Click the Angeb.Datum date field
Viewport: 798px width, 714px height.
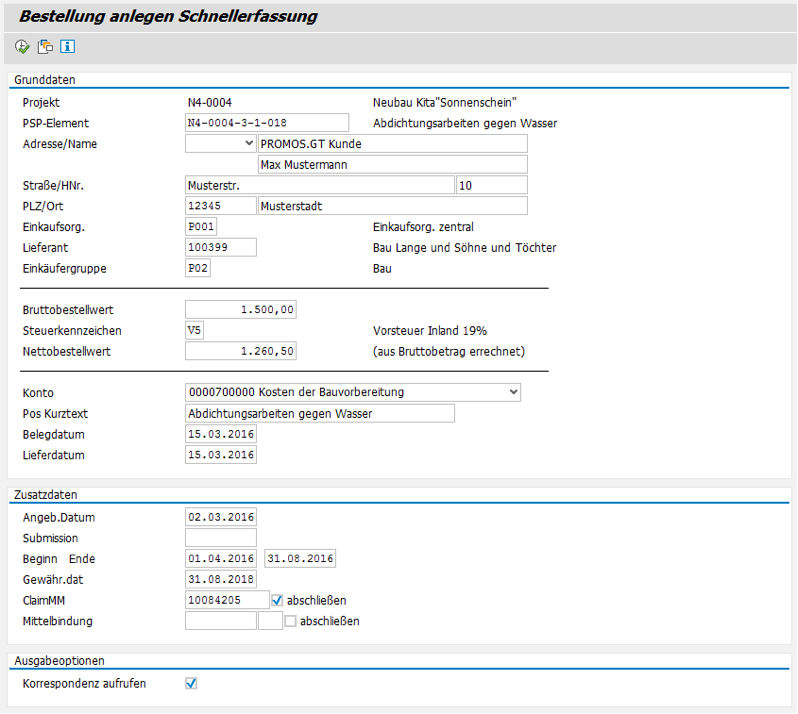point(221,517)
